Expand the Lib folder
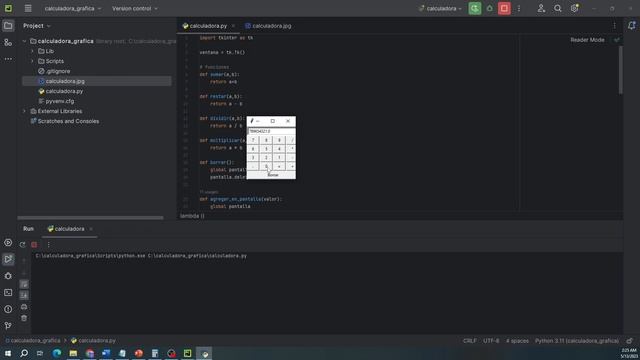Viewport: 640px width, 360px height. pos(33,51)
